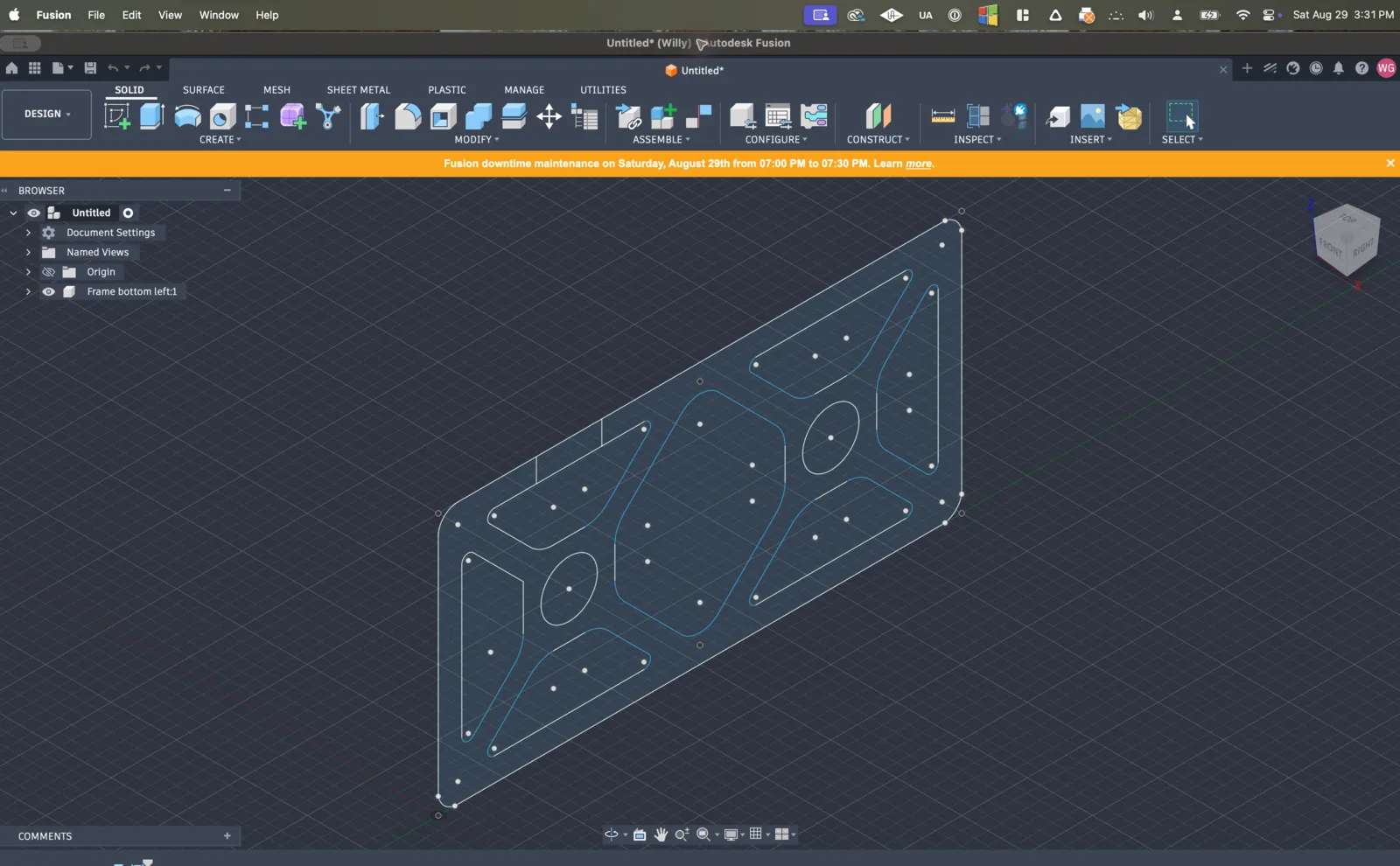This screenshot has height=866, width=1400.
Task: Select the Look At tool
Action: click(x=640, y=835)
